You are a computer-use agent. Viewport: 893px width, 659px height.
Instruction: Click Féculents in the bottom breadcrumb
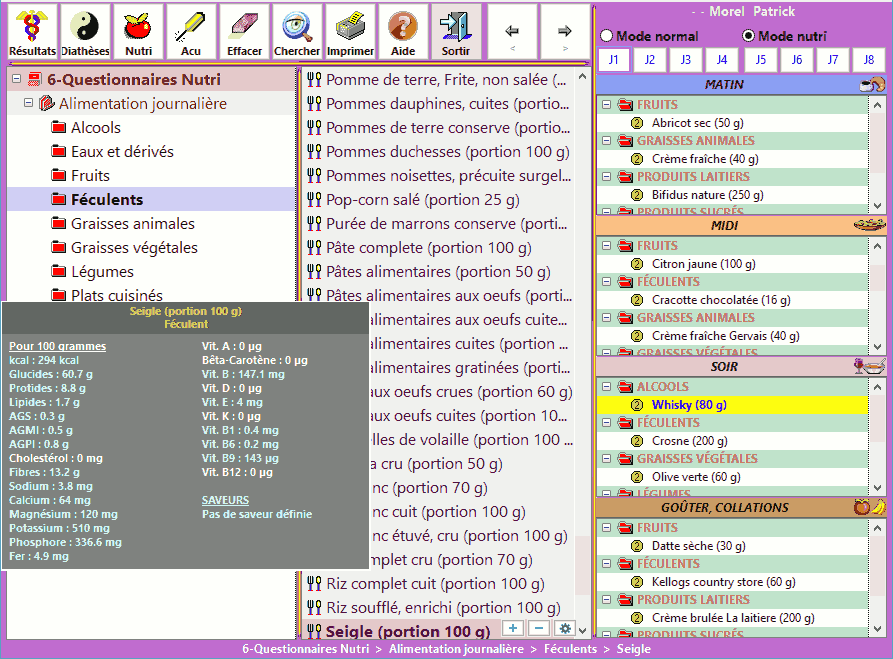pyautogui.click(x=570, y=649)
